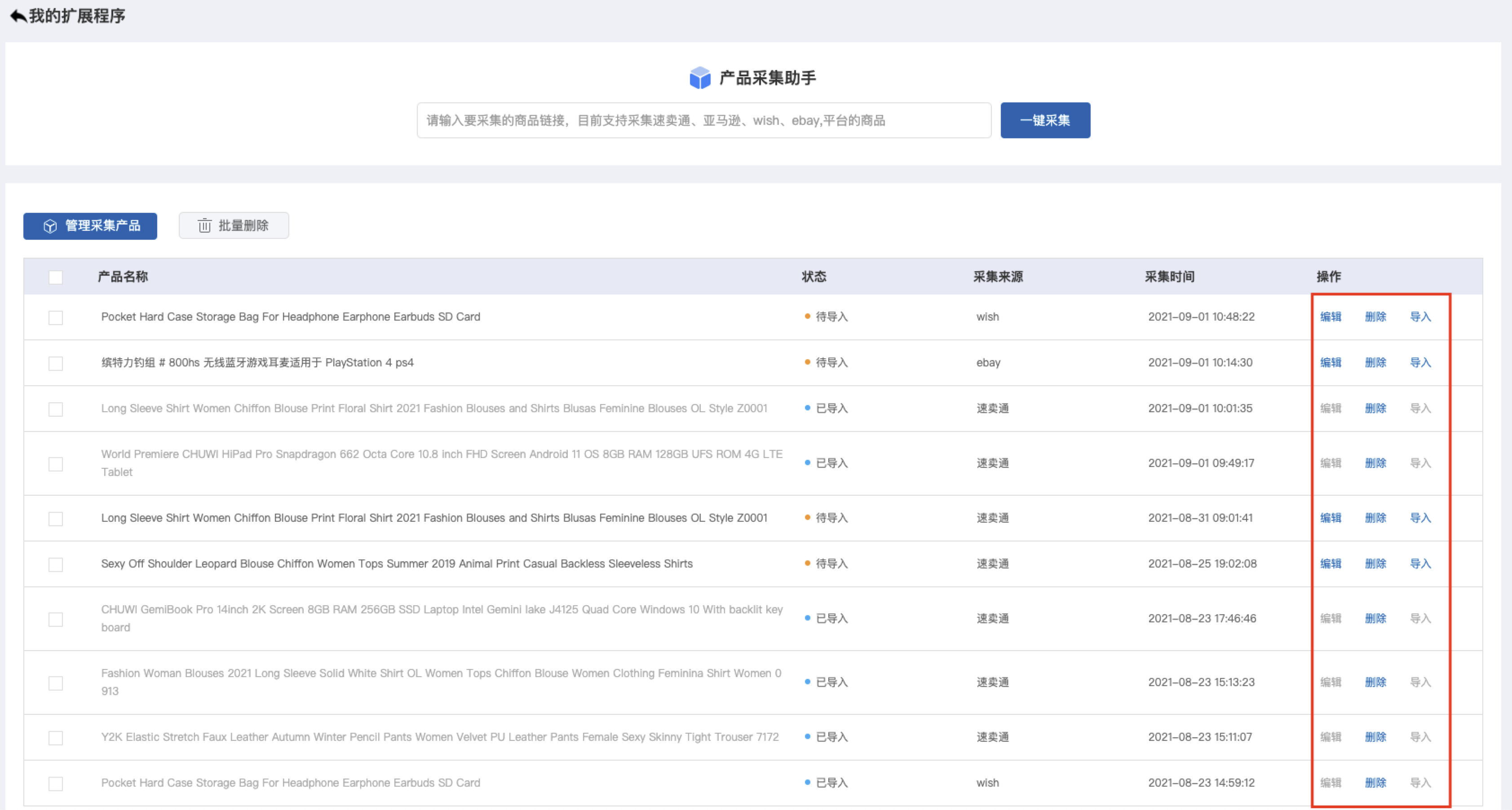Viewport: 1512px width, 810px height.
Task: Click 删除 for wish item at 10:48:22
Action: click(1375, 317)
